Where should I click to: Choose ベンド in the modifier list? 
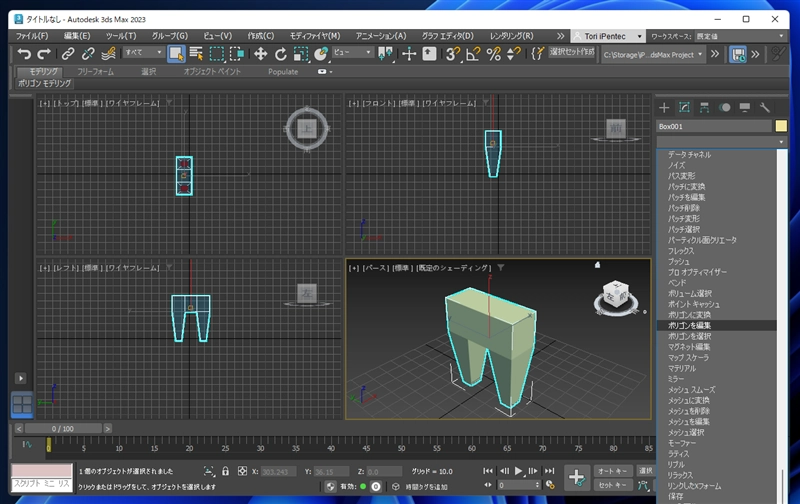716,283
